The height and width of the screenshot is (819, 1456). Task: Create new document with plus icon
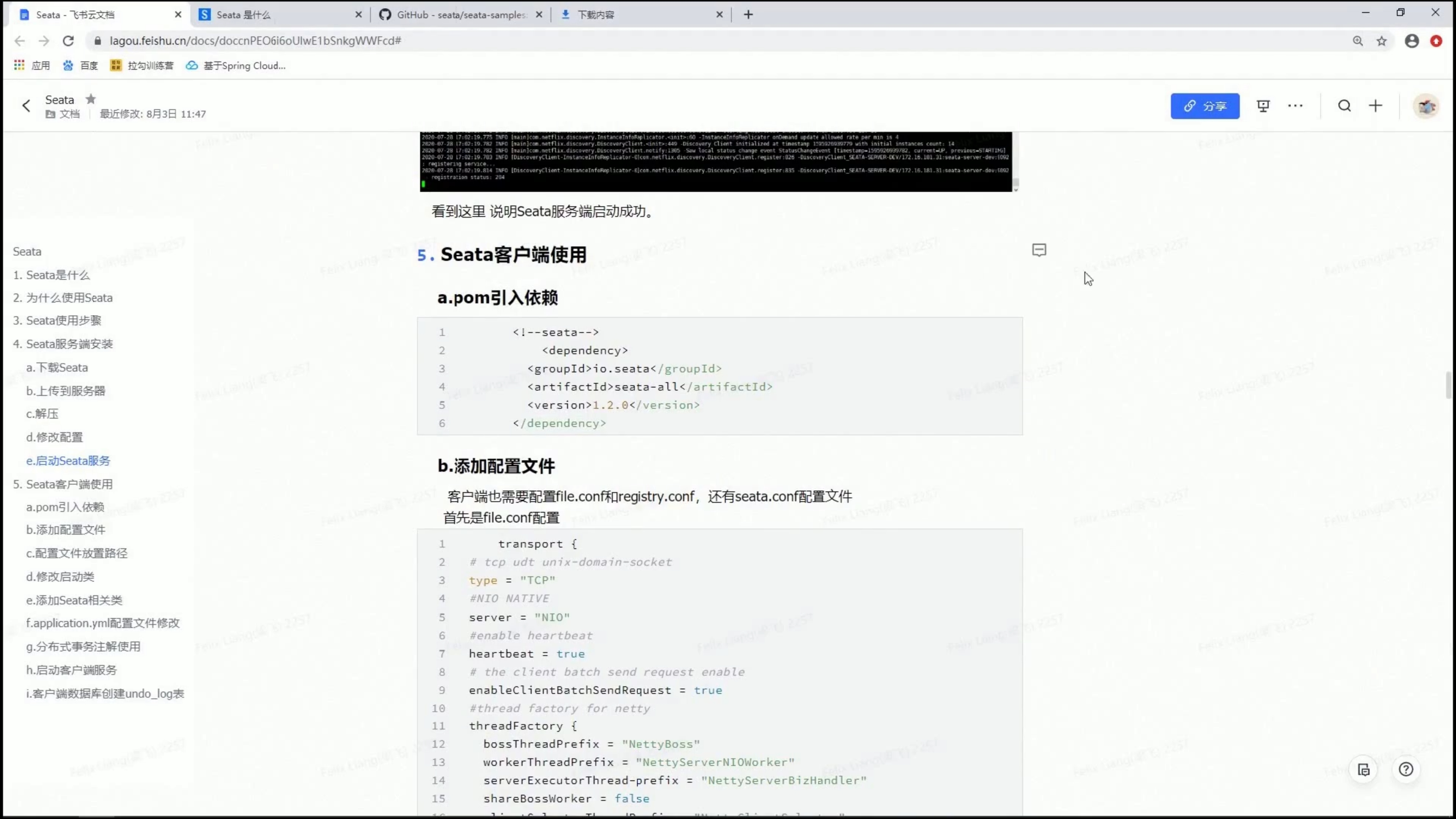click(x=1376, y=106)
